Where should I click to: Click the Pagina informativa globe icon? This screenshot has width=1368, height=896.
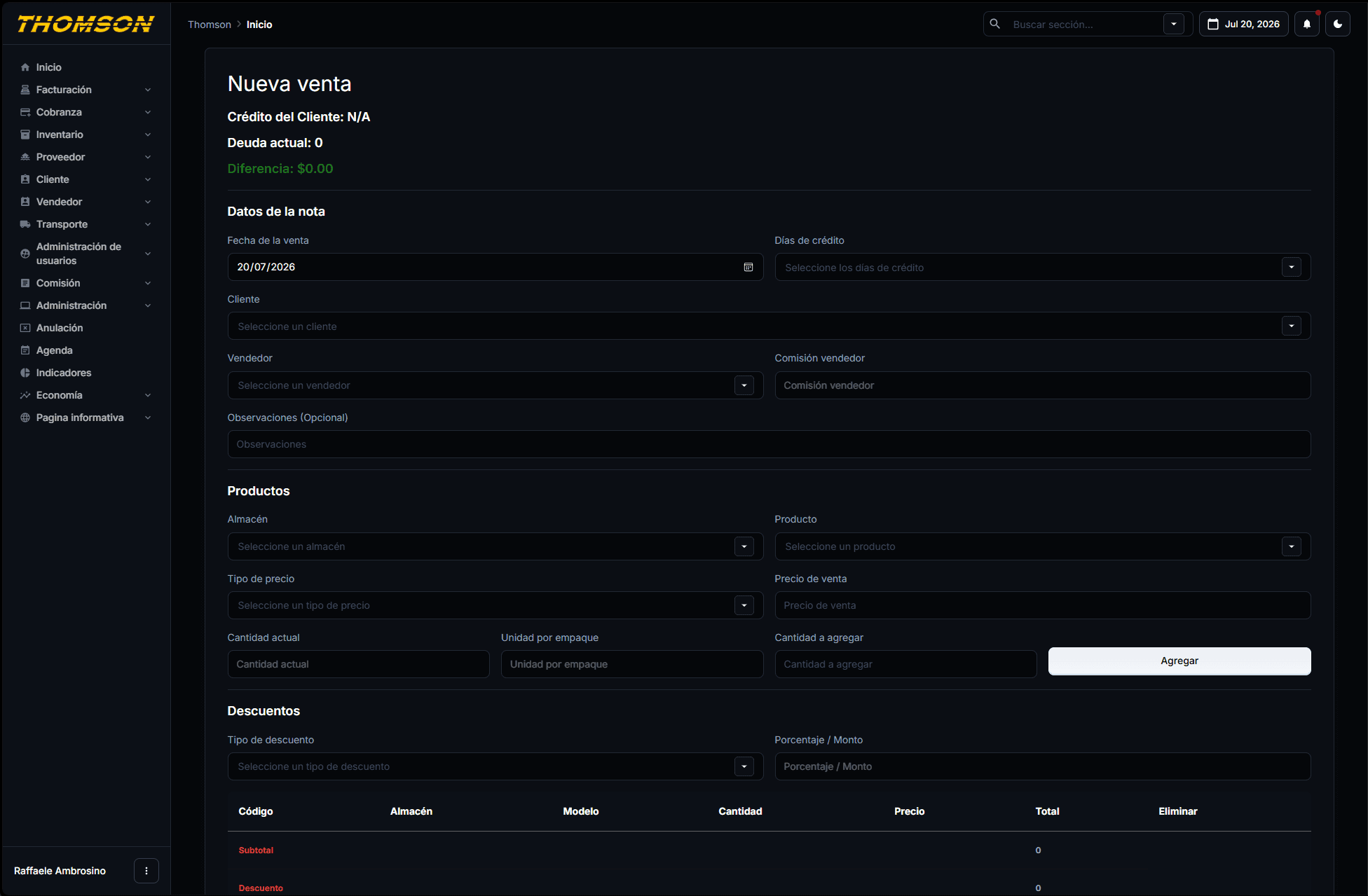[x=25, y=418]
